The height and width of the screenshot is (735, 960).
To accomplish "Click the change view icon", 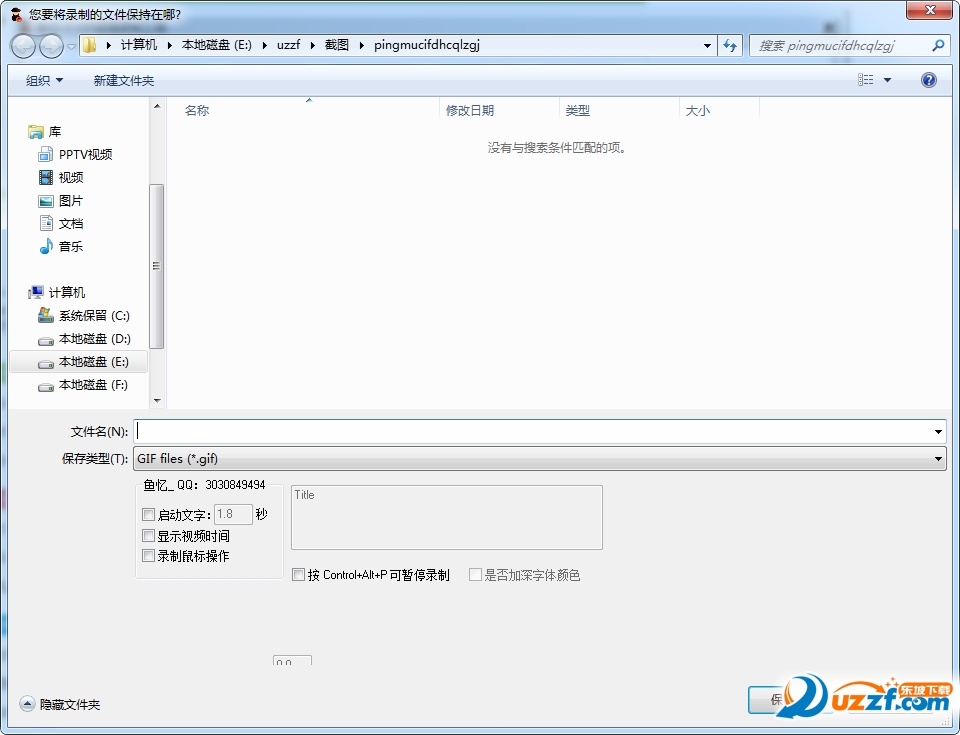I will (866, 80).
